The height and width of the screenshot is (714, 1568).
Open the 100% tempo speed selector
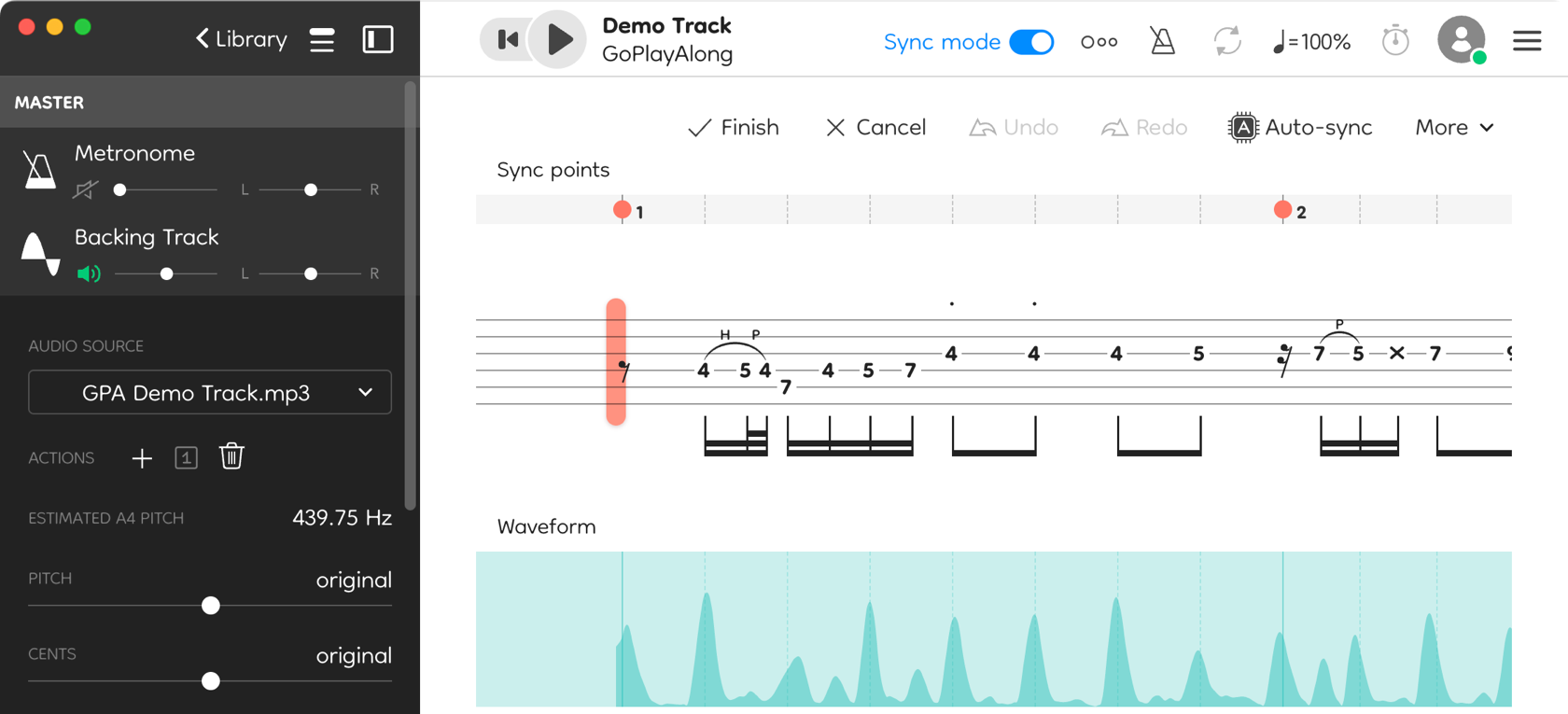pos(1311,42)
